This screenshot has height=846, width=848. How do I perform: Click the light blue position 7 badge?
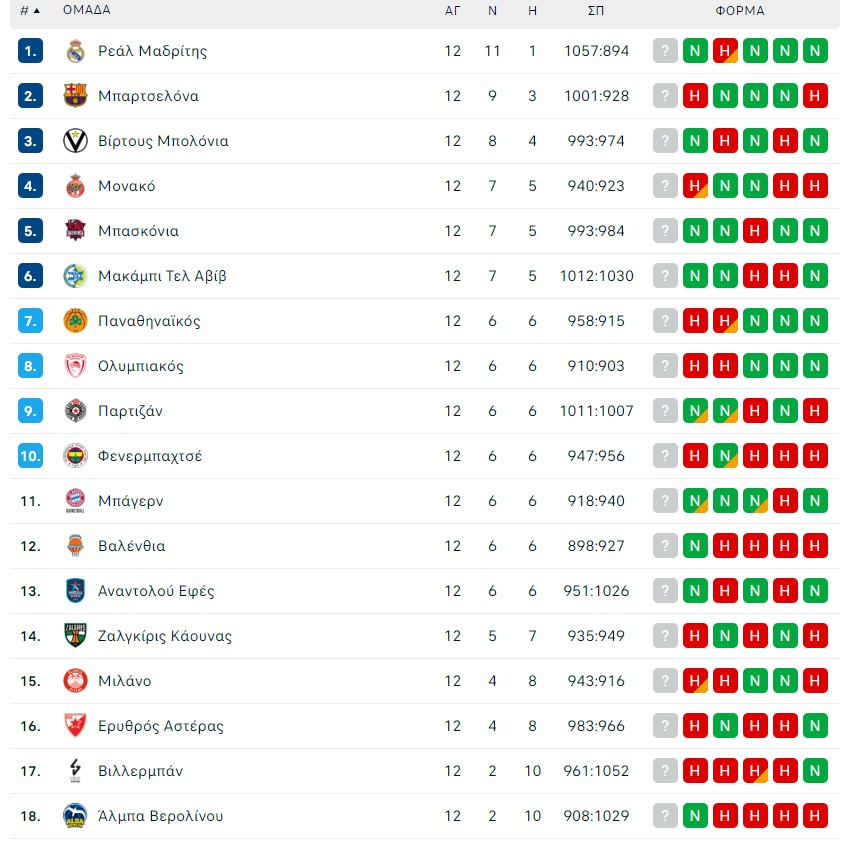coord(30,321)
